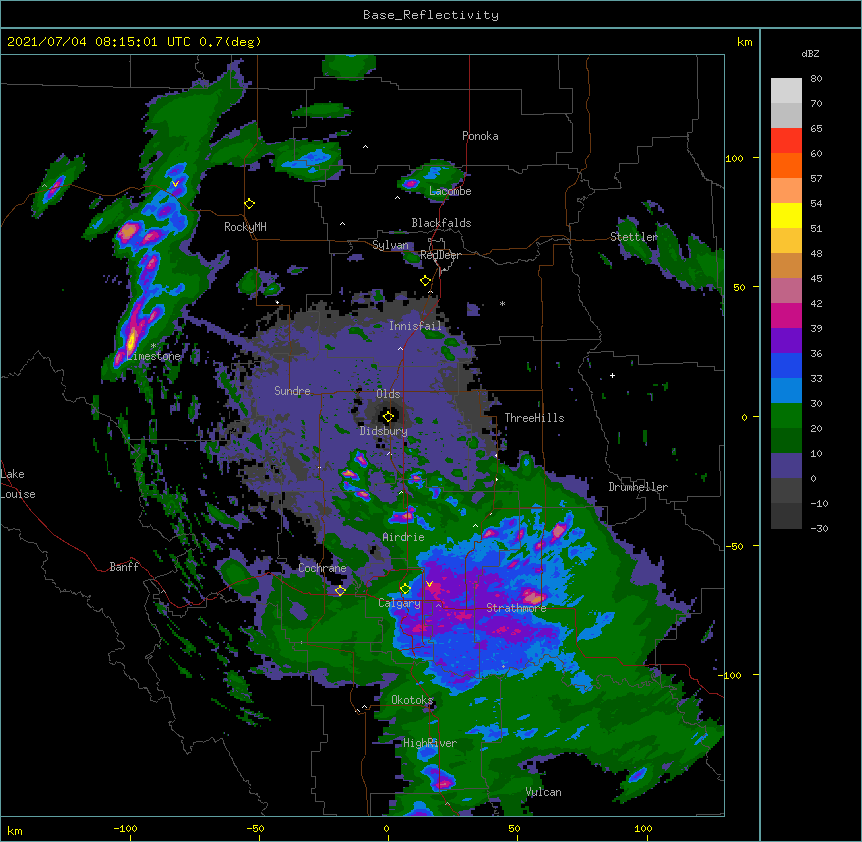Click the Stettler label
The width and height of the screenshot is (862, 842).
click(634, 237)
